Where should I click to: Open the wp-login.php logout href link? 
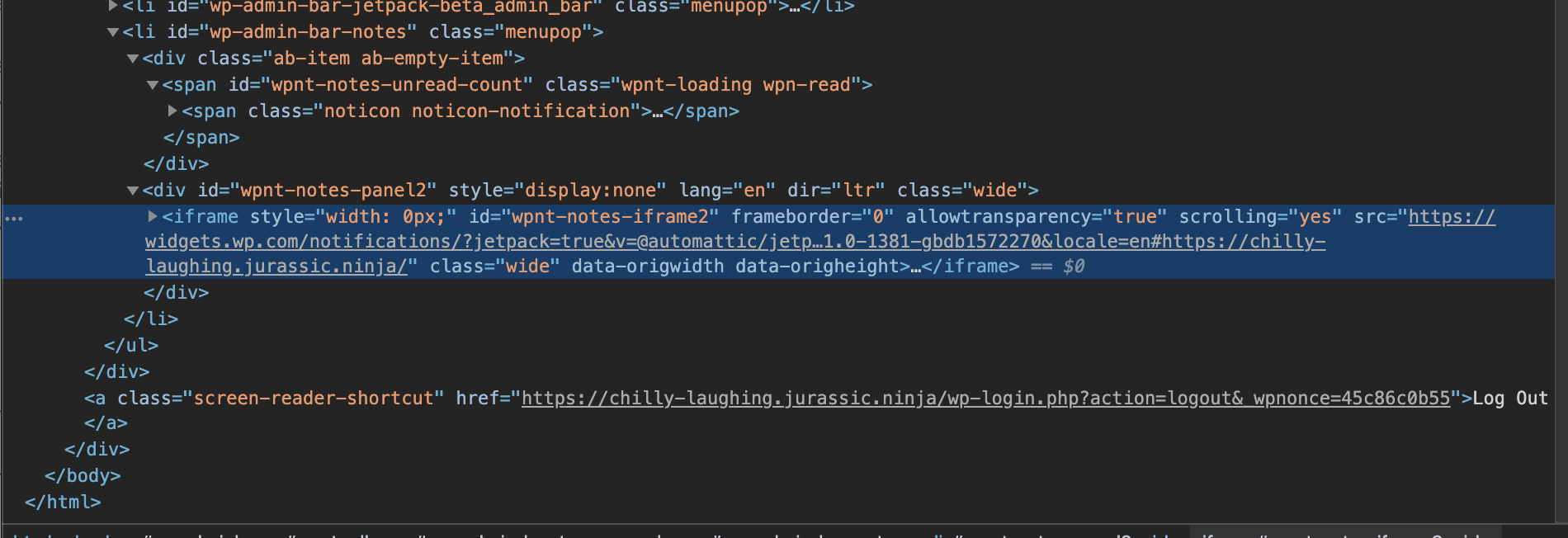point(985,399)
